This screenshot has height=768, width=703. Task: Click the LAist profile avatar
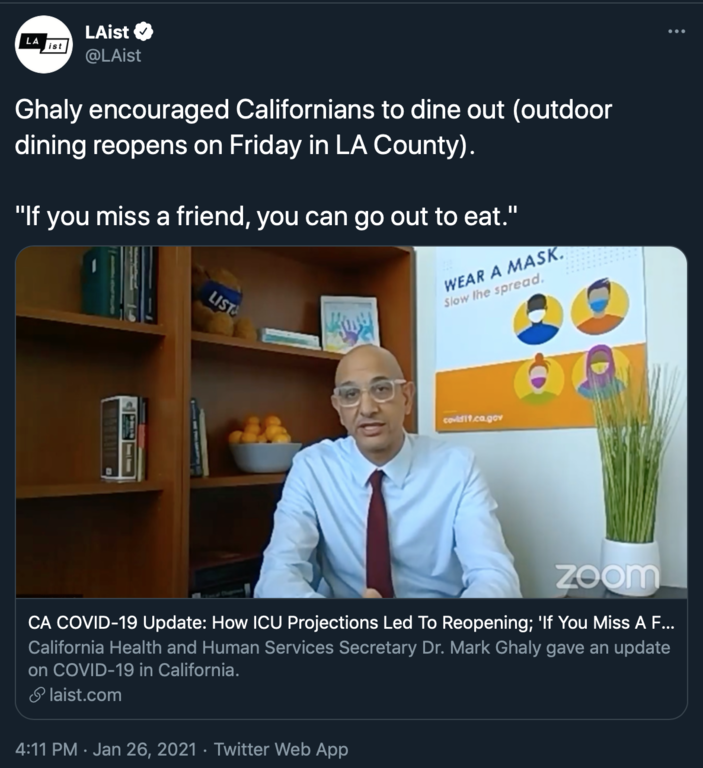tap(44, 44)
